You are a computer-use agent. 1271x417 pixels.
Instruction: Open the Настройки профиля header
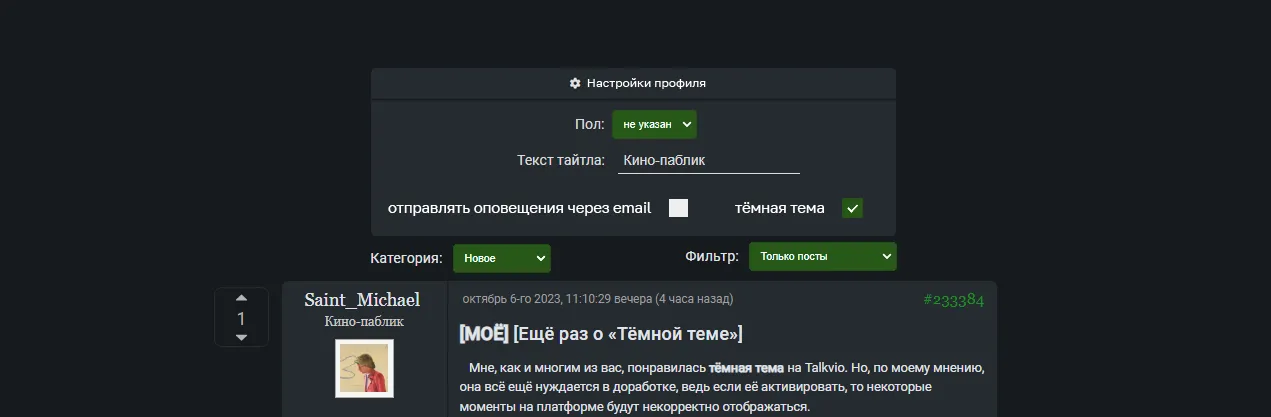633,83
